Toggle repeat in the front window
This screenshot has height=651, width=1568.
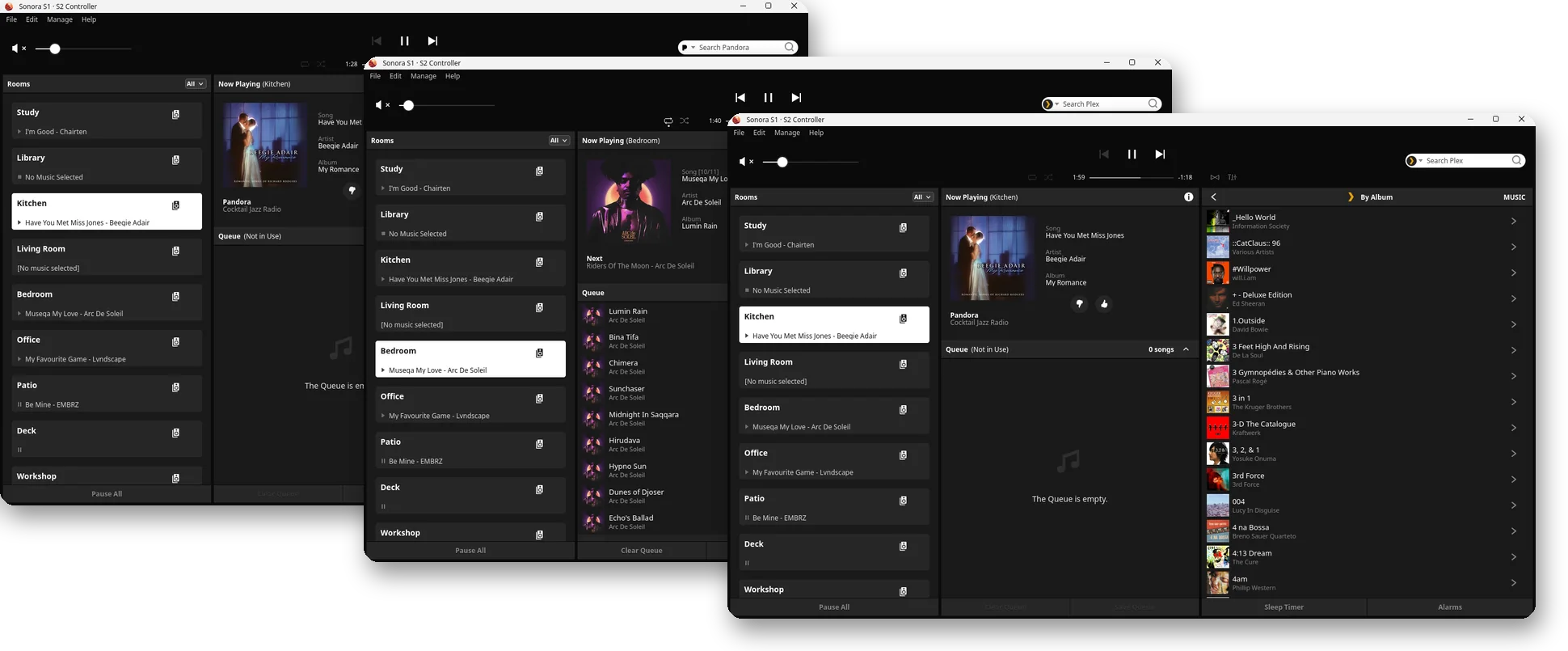(x=1032, y=177)
